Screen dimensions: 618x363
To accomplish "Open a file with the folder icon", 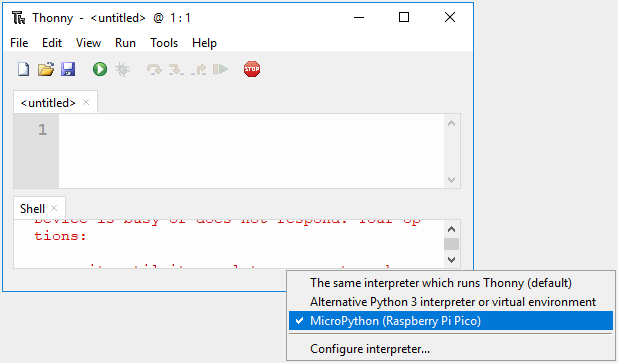I will pos(46,69).
